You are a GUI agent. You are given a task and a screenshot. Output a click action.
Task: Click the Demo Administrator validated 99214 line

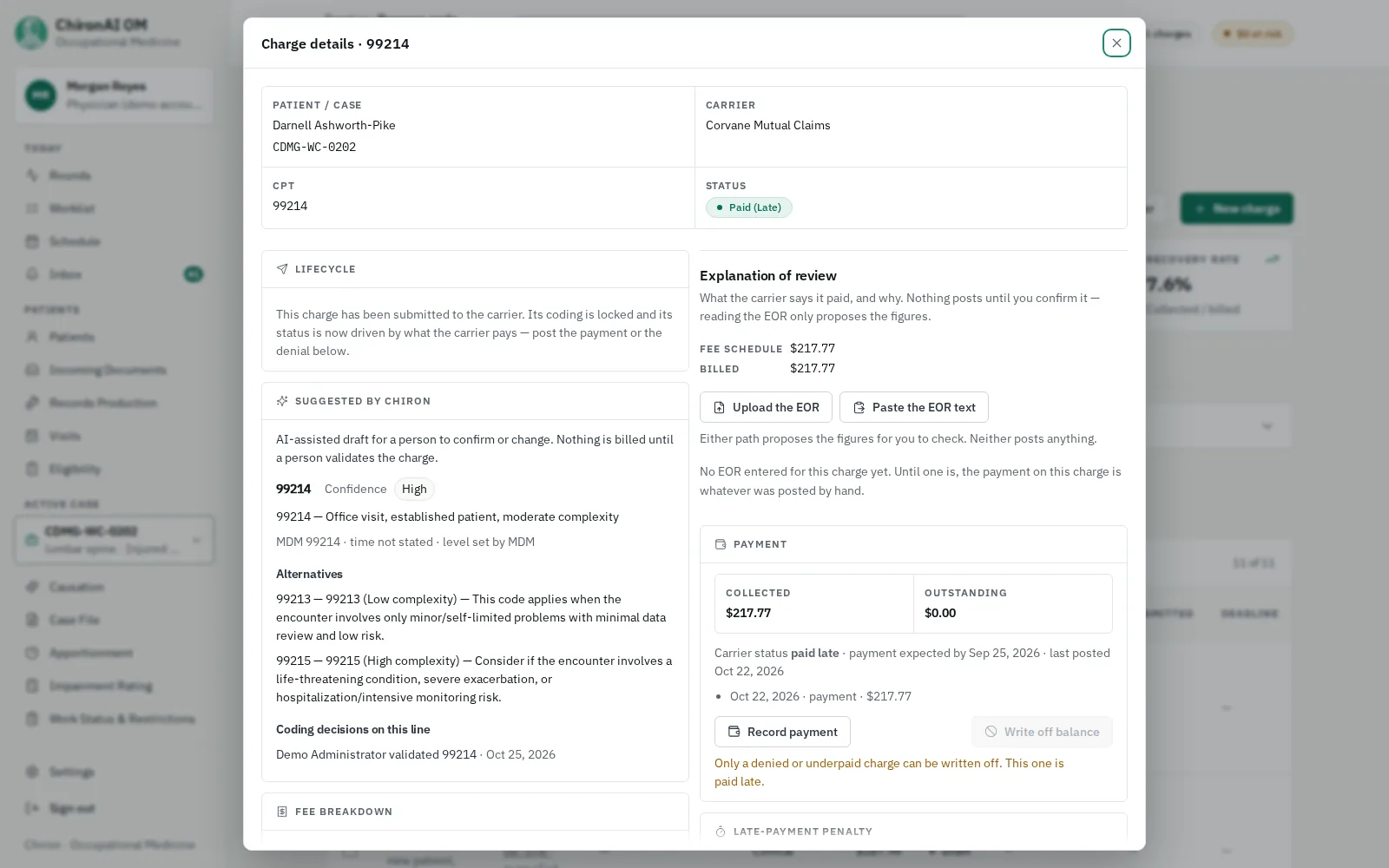tap(416, 754)
